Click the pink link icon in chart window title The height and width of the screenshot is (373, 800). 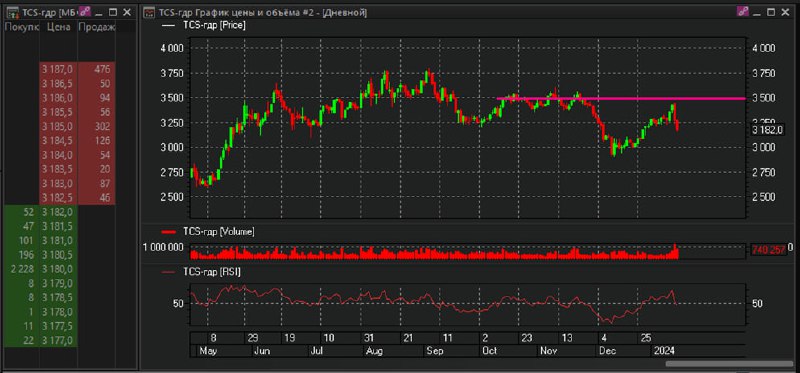[741, 12]
